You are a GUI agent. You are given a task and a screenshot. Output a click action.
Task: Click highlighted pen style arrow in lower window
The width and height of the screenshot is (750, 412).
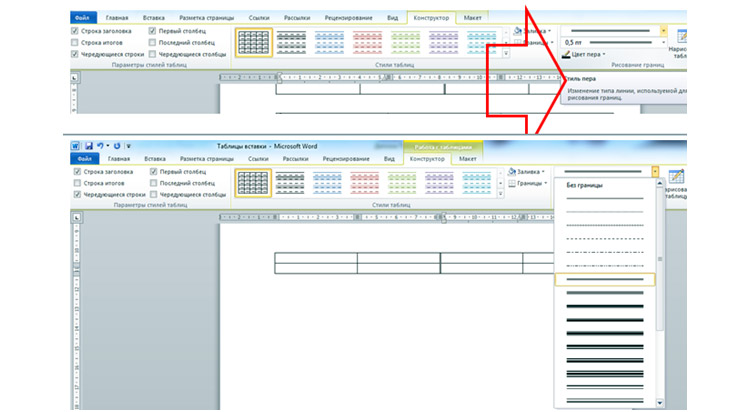(x=655, y=171)
